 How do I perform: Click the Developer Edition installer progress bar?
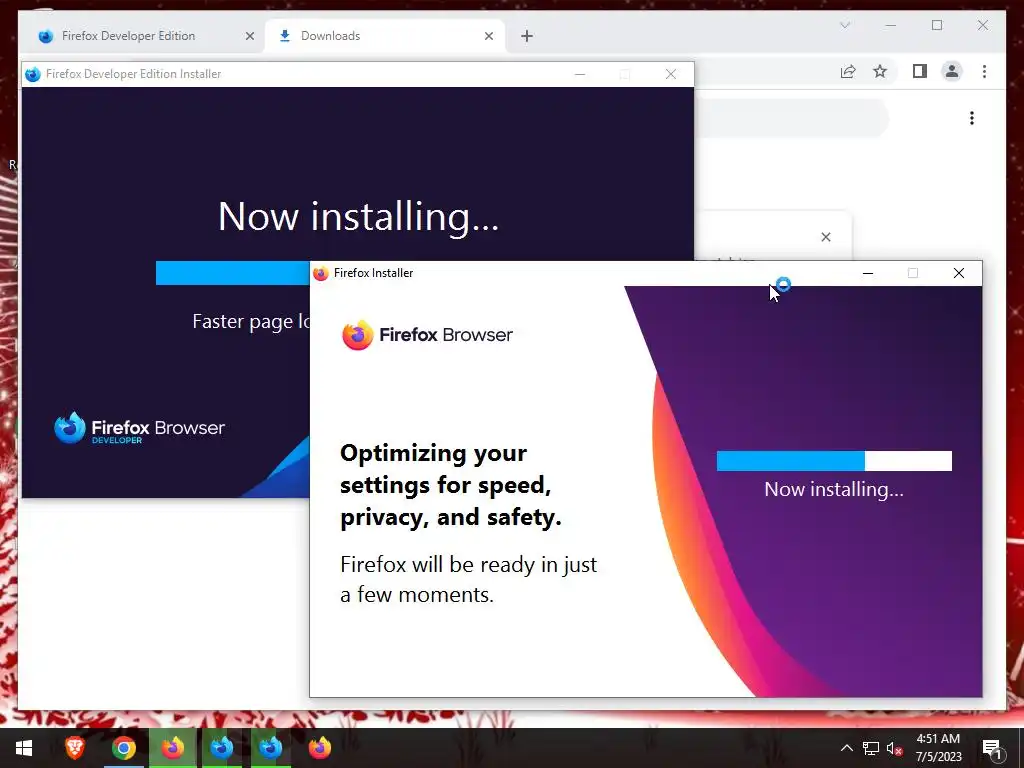pyautogui.click(x=232, y=273)
